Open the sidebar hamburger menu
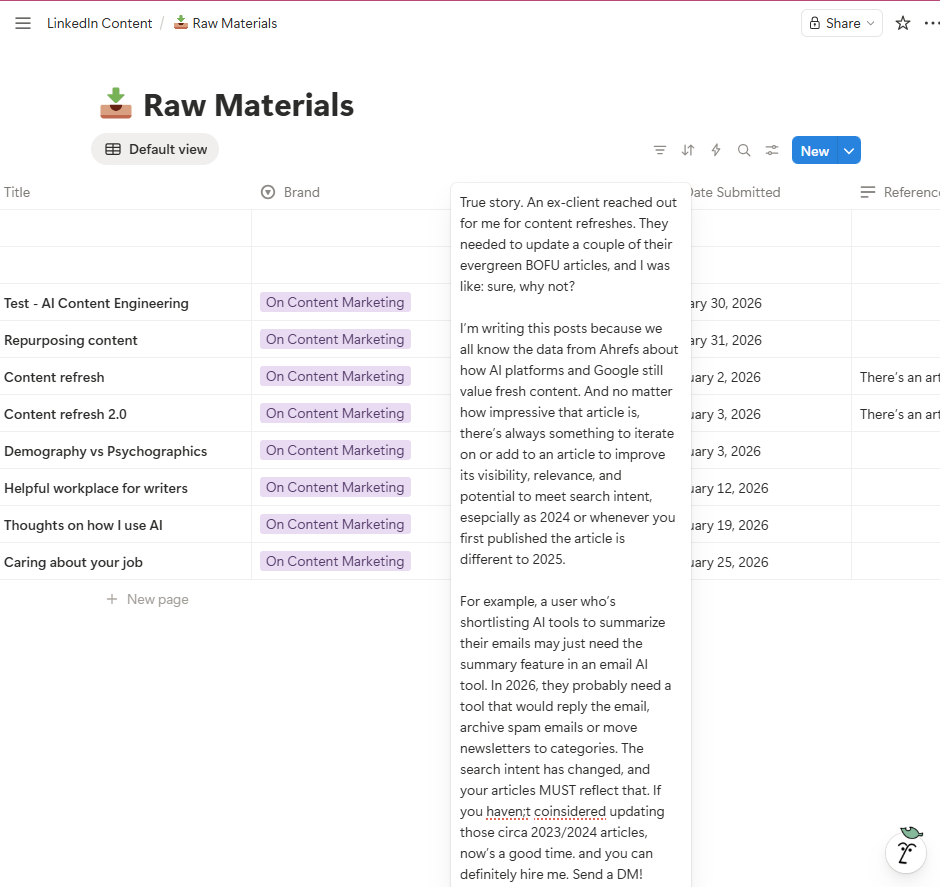Image resolution: width=940 pixels, height=887 pixels. click(x=23, y=23)
